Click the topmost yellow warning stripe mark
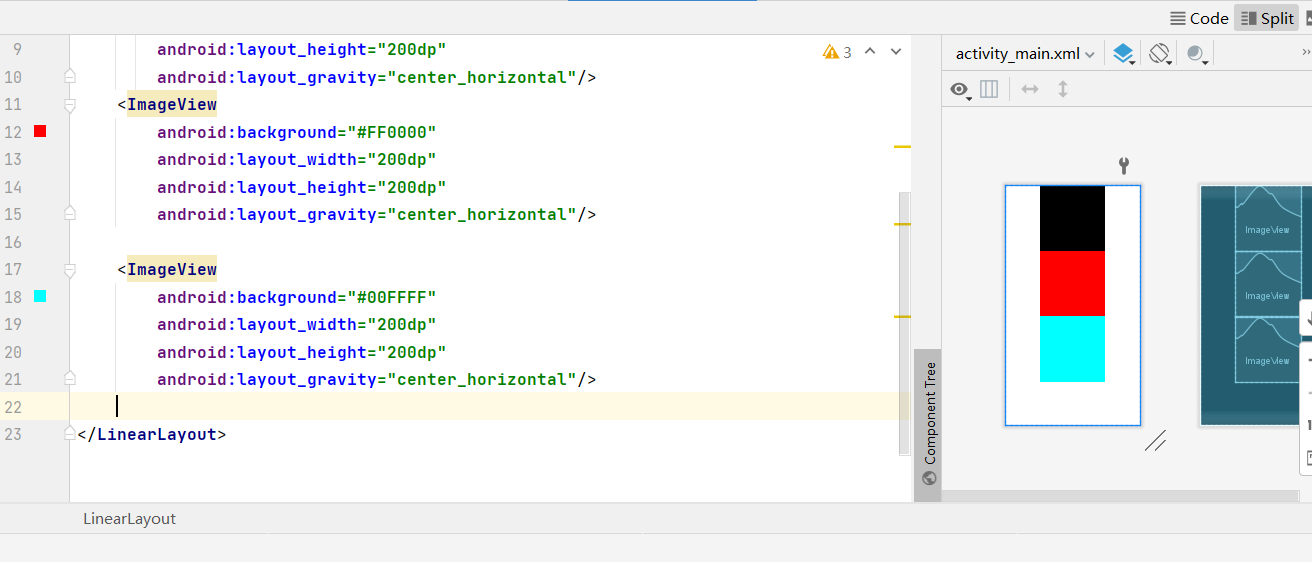1312x562 pixels. [902, 147]
